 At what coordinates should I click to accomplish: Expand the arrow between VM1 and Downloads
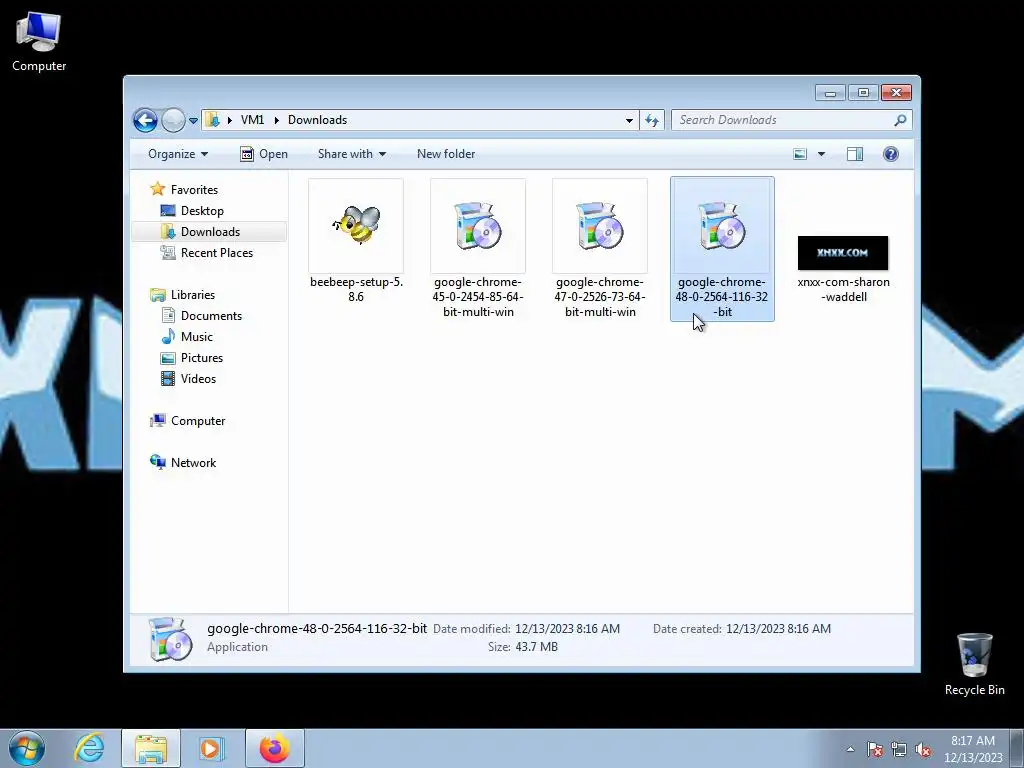point(276,120)
